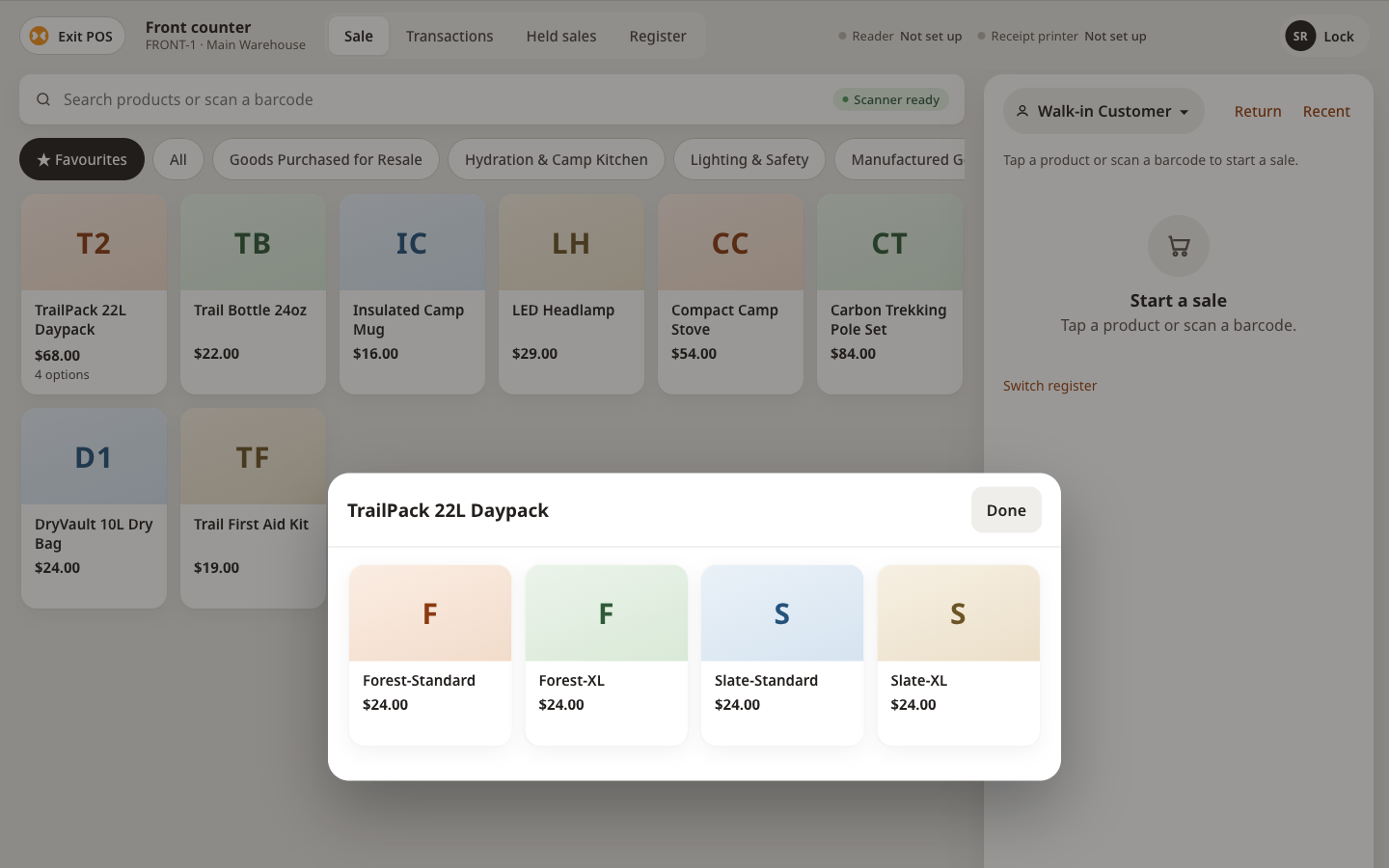Click the Exit POS logo icon
Screen dimensions: 1389x868
point(39,36)
